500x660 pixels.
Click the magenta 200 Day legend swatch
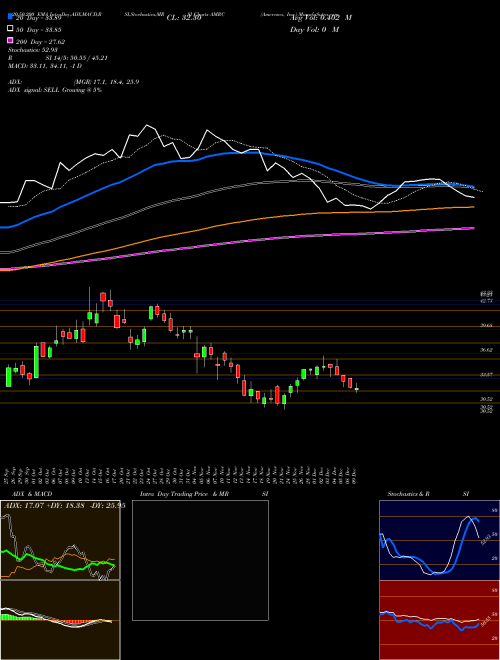10,40
